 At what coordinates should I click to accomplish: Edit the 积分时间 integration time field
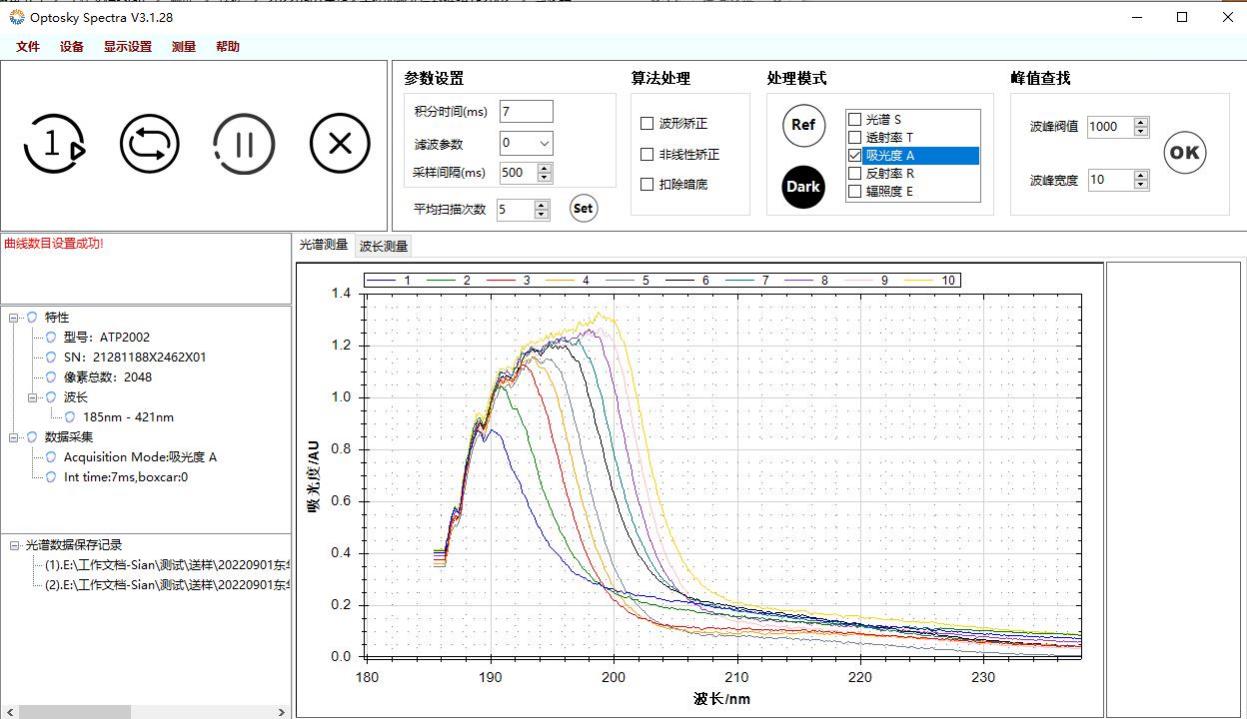pyautogui.click(x=527, y=111)
